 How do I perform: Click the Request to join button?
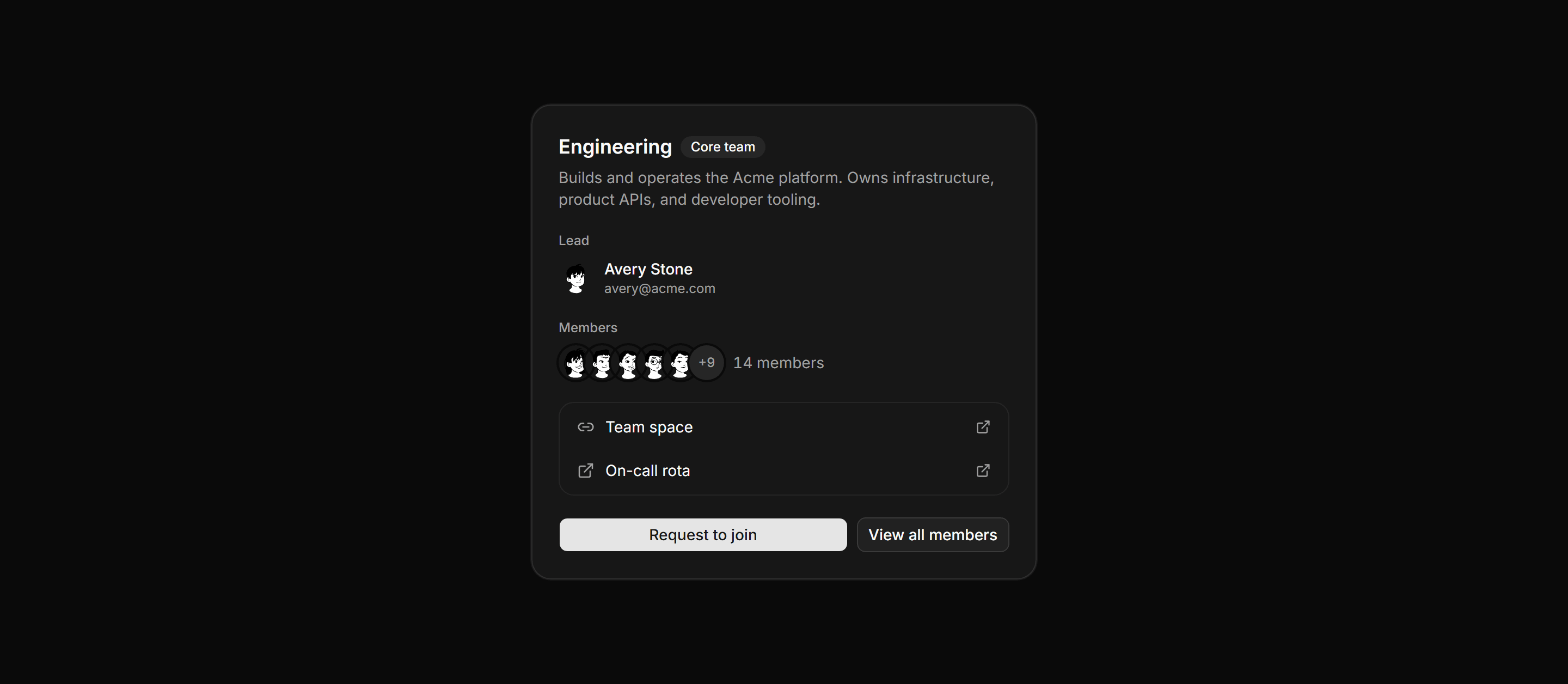pos(702,535)
